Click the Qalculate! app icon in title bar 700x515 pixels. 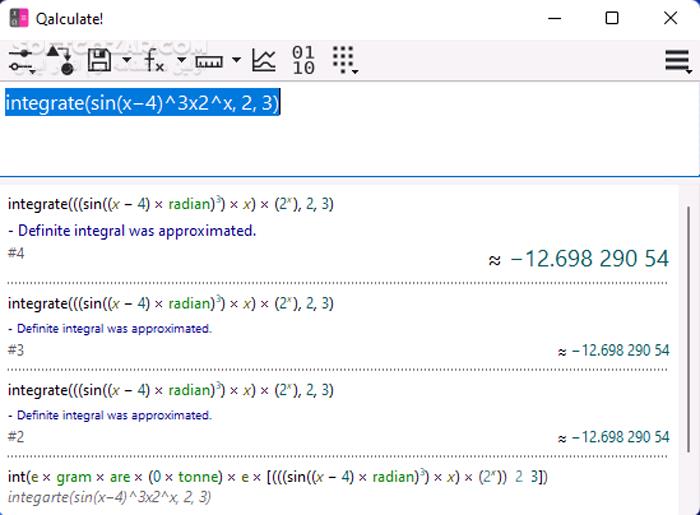pos(19,18)
